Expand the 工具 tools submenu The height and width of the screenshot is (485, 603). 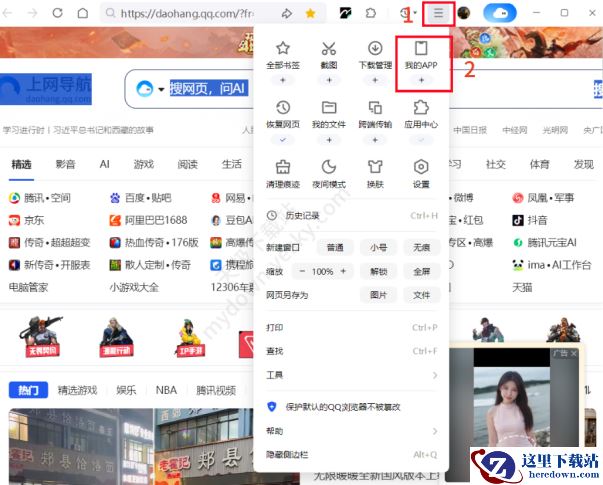pyautogui.click(x=351, y=375)
